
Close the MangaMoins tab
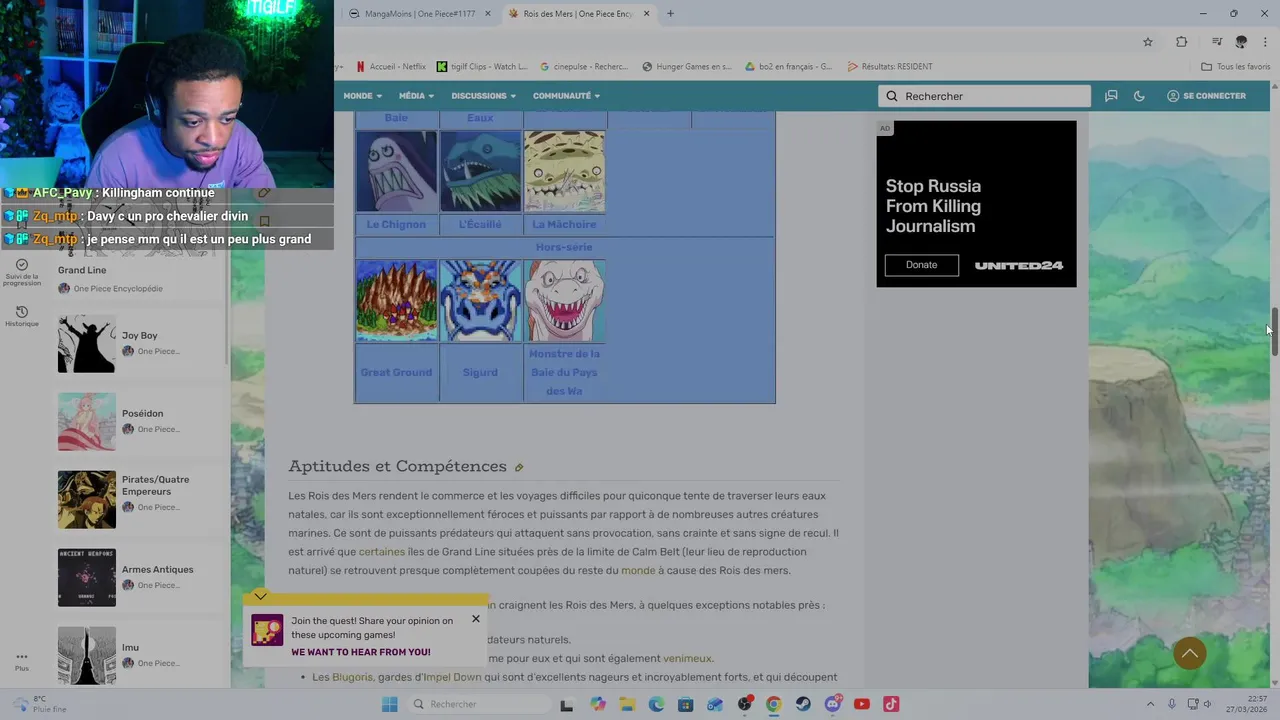pyautogui.click(x=487, y=14)
